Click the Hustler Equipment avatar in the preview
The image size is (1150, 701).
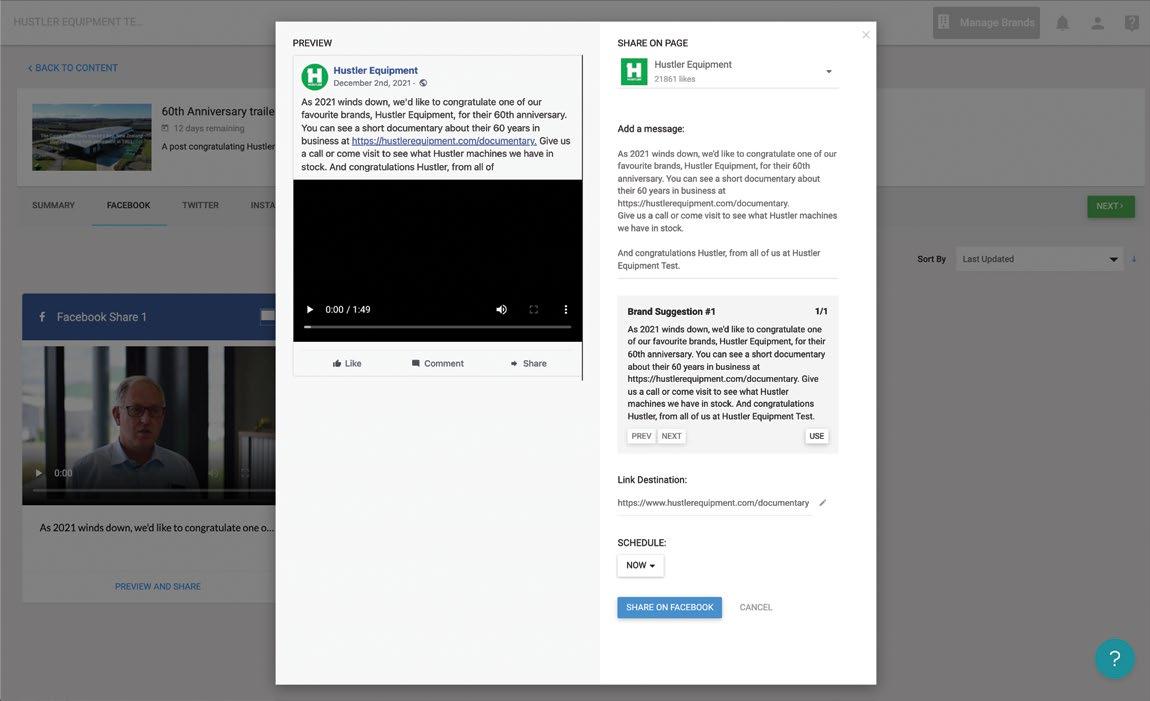point(315,76)
